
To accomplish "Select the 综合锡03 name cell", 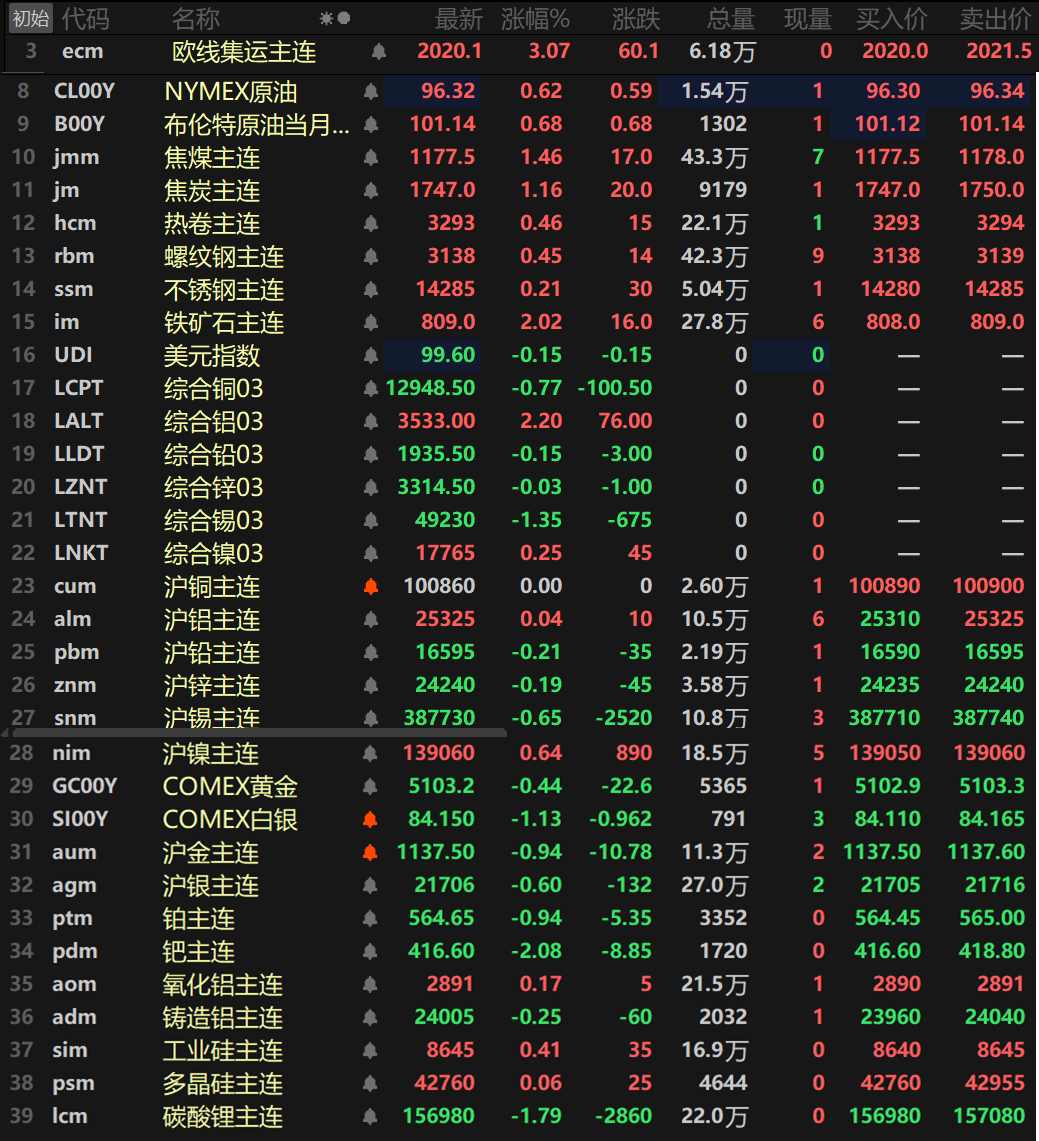I will [213, 520].
